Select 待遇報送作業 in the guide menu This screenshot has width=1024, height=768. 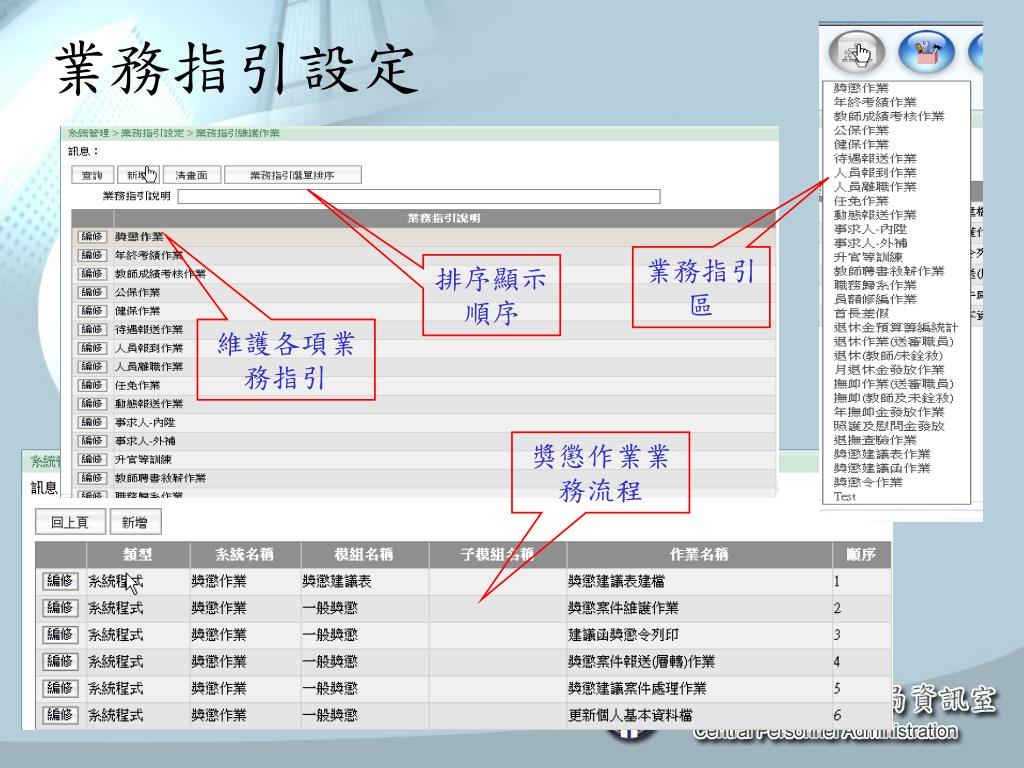pos(875,159)
